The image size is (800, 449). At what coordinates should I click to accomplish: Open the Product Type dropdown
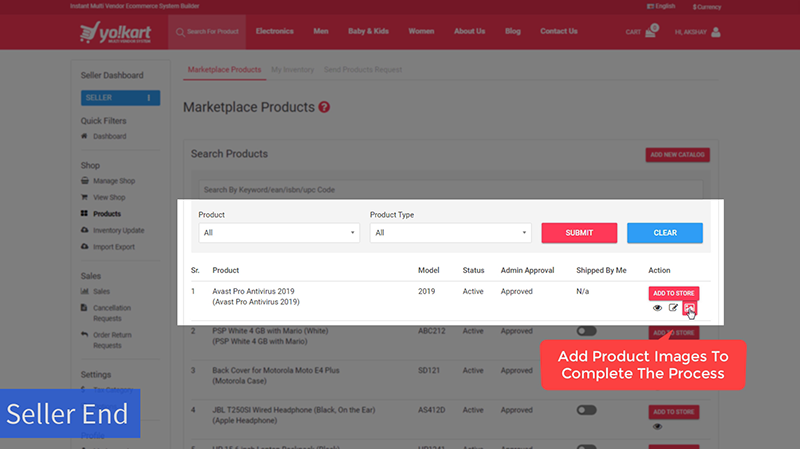click(x=451, y=233)
